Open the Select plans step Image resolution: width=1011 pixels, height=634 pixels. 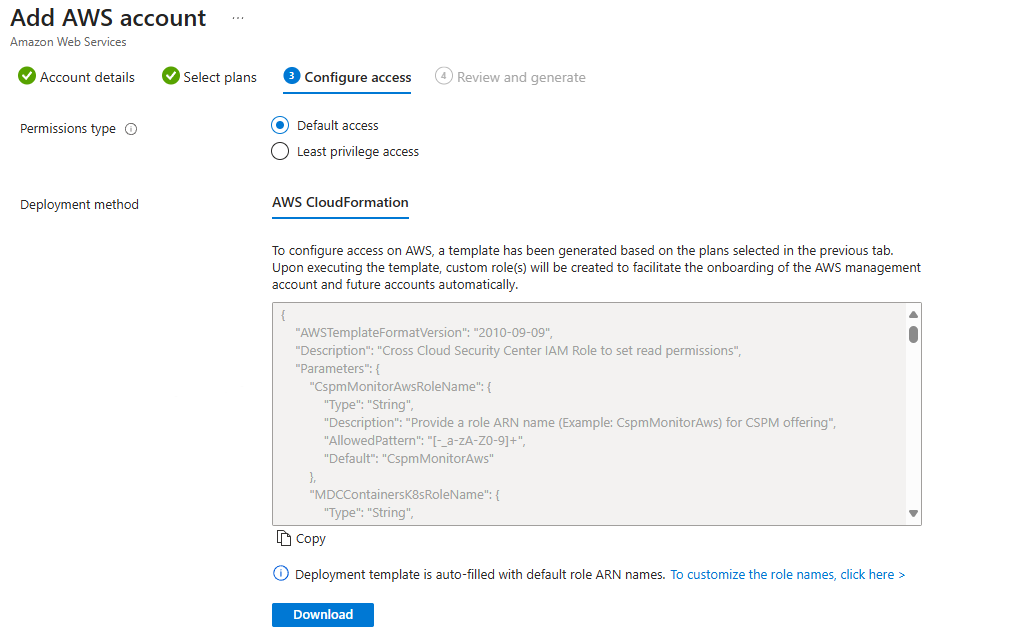point(220,77)
